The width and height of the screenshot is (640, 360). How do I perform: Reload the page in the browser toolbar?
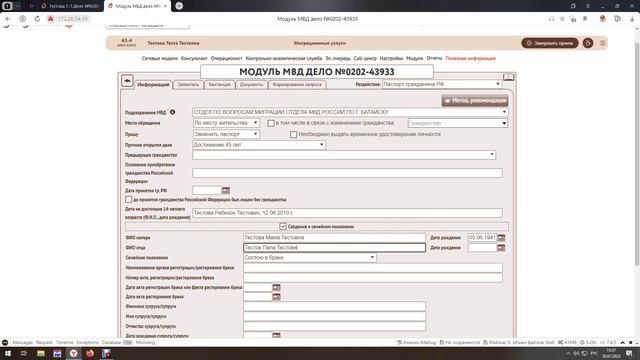click(x=37, y=19)
